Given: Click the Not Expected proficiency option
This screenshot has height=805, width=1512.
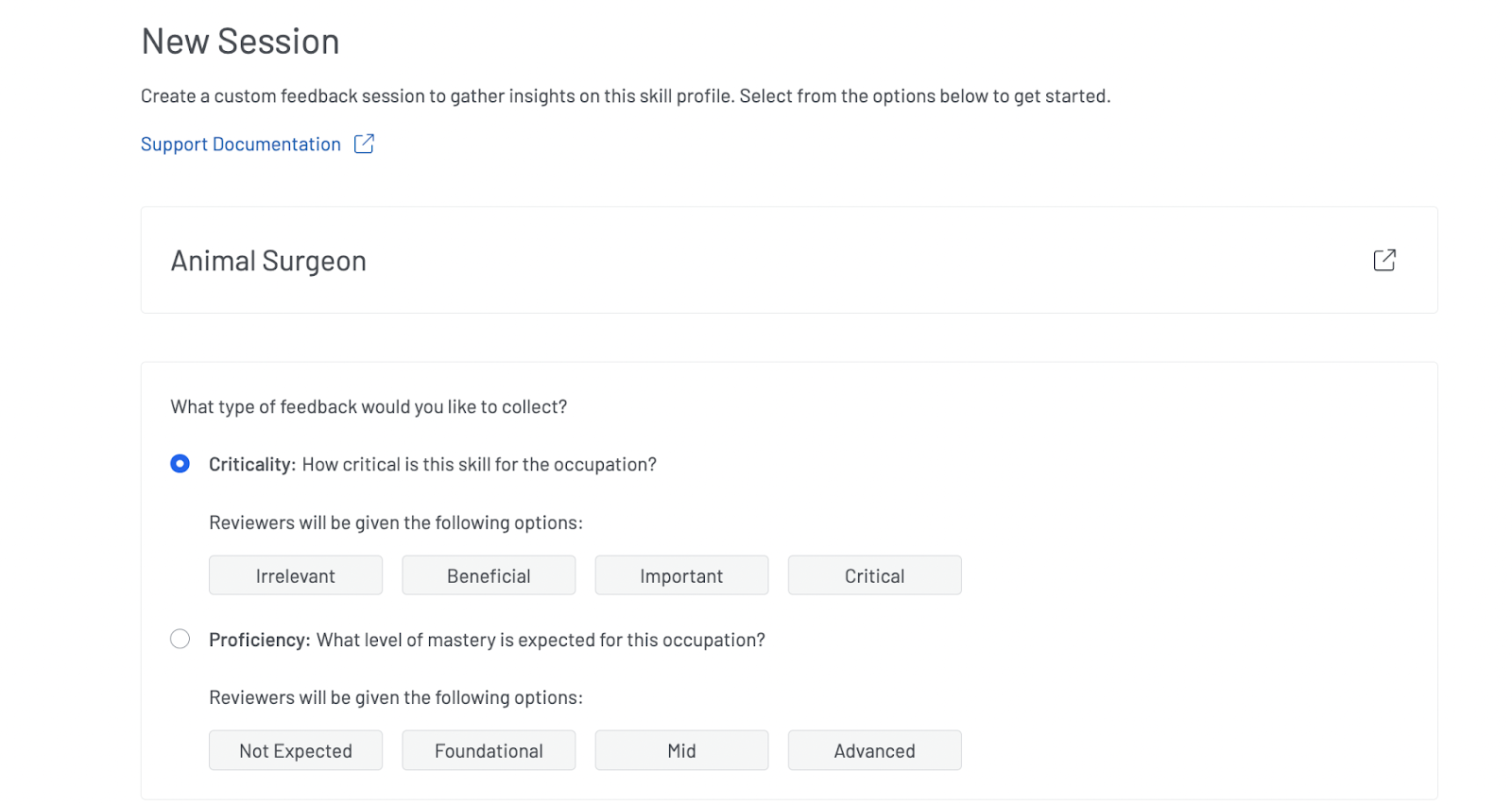Looking at the screenshot, I should click(295, 749).
